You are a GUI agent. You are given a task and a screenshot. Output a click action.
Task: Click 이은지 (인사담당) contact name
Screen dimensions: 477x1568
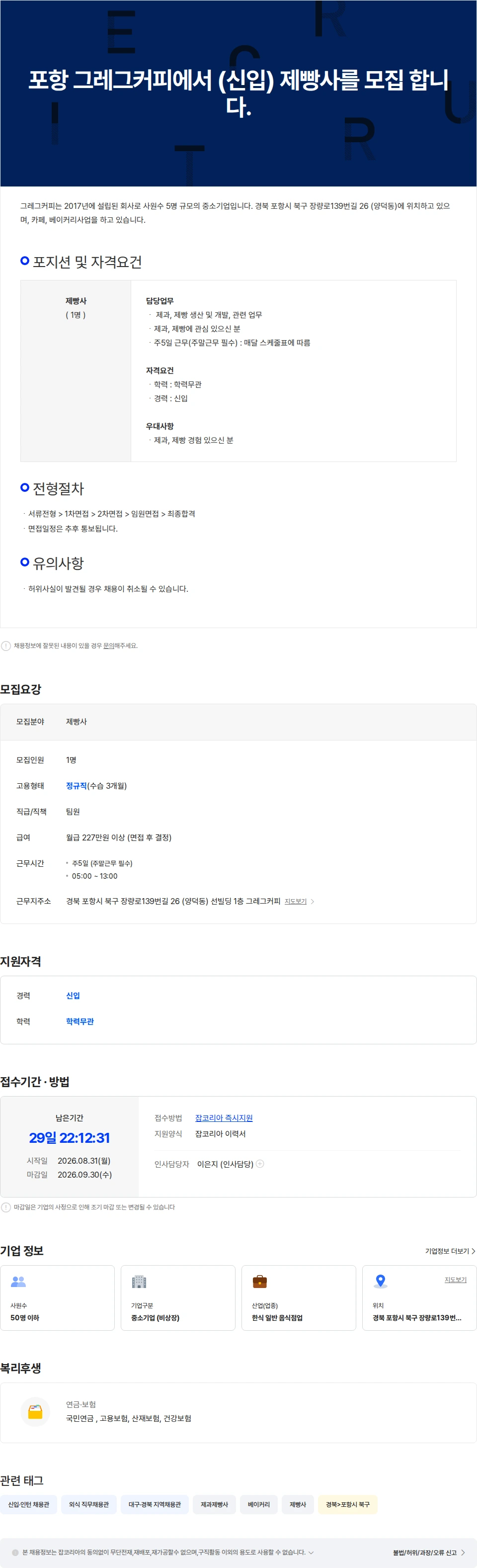pos(225,1164)
